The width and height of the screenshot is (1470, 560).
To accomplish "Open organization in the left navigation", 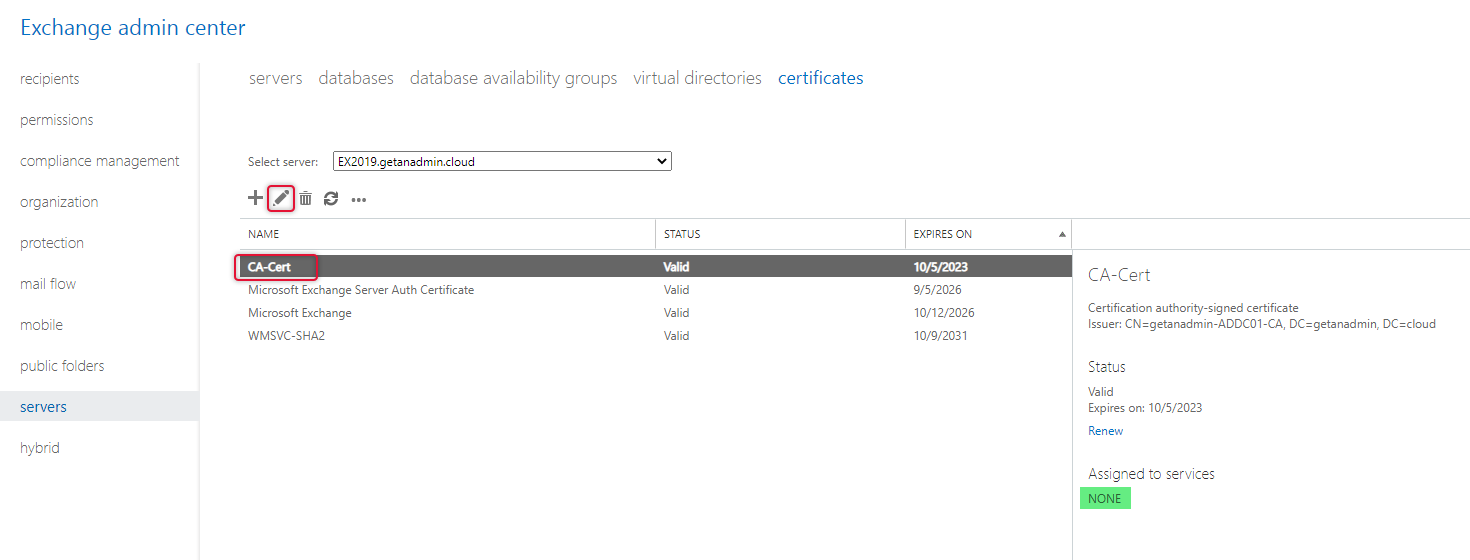I will click(x=59, y=202).
